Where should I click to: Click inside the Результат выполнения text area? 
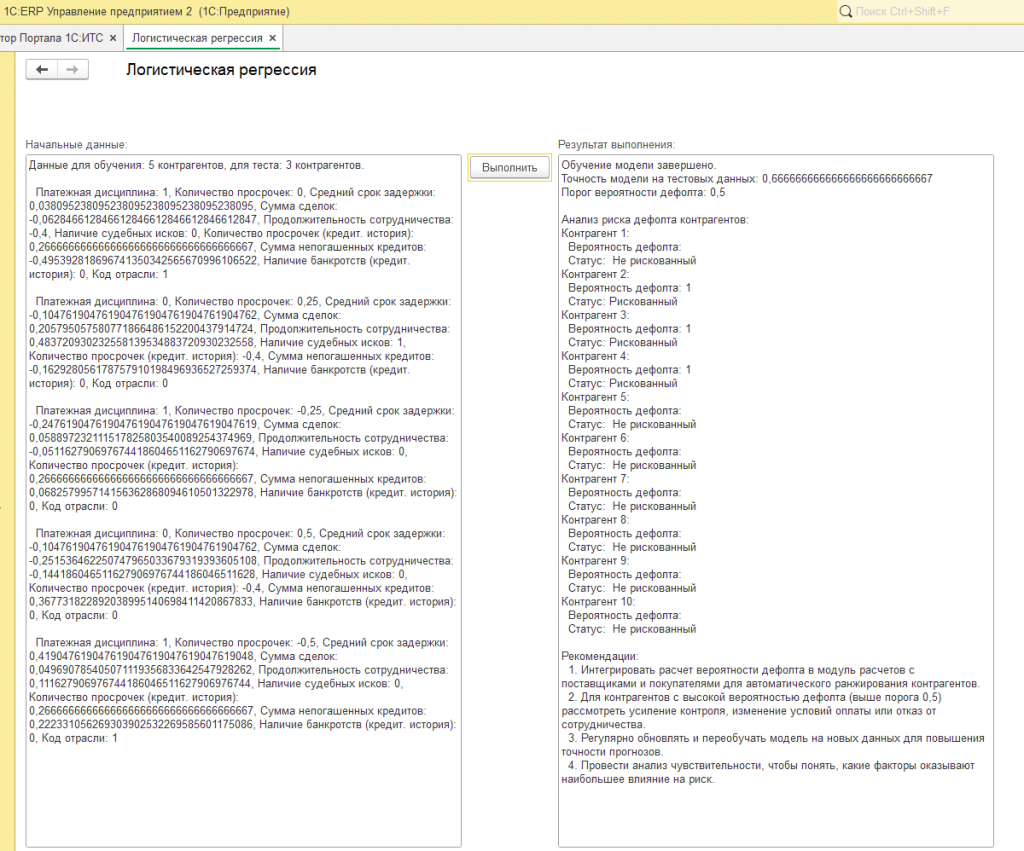click(776, 501)
